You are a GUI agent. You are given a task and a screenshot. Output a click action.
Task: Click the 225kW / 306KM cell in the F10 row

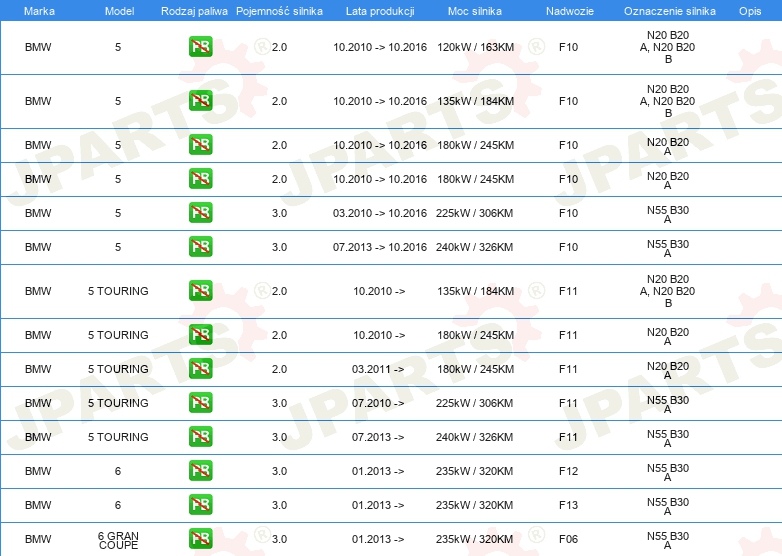coord(474,213)
